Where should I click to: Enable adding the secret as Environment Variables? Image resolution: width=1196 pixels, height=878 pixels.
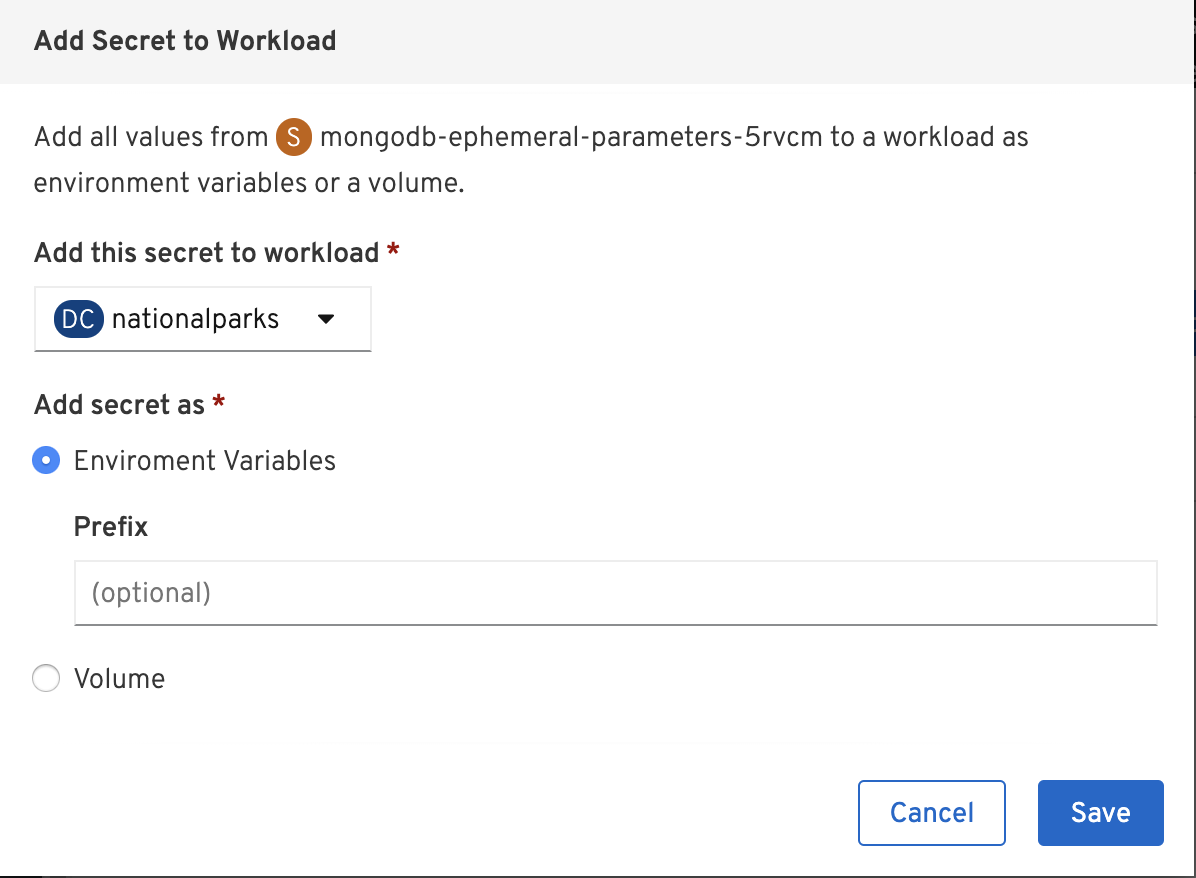click(46, 460)
